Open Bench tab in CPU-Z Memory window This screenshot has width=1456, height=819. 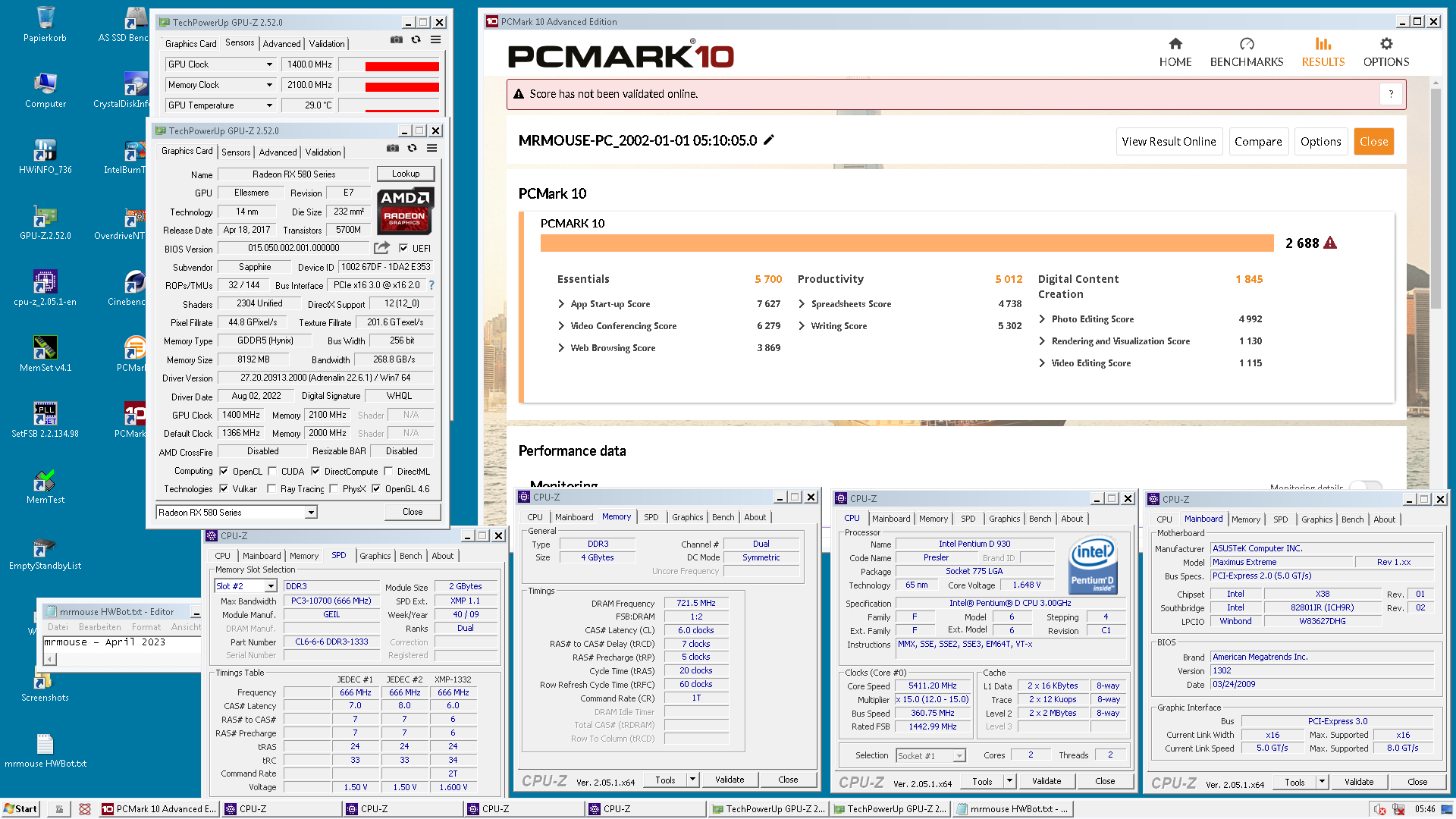pos(723,517)
